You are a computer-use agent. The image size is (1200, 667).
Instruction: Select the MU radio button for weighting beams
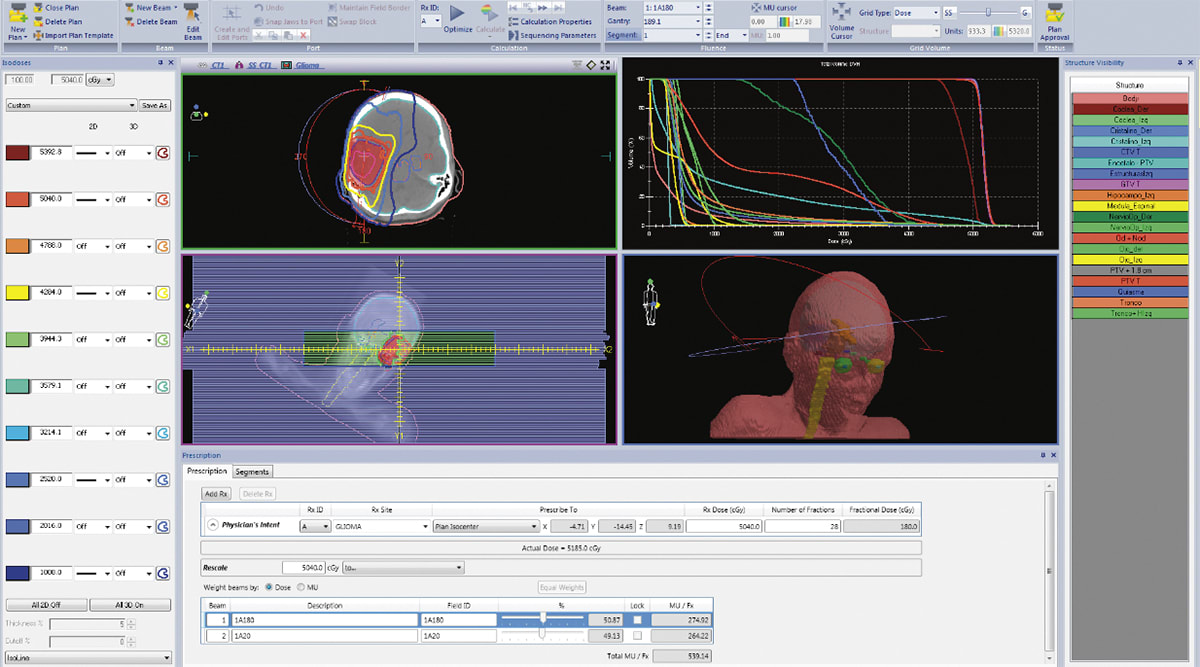click(301, 587)
